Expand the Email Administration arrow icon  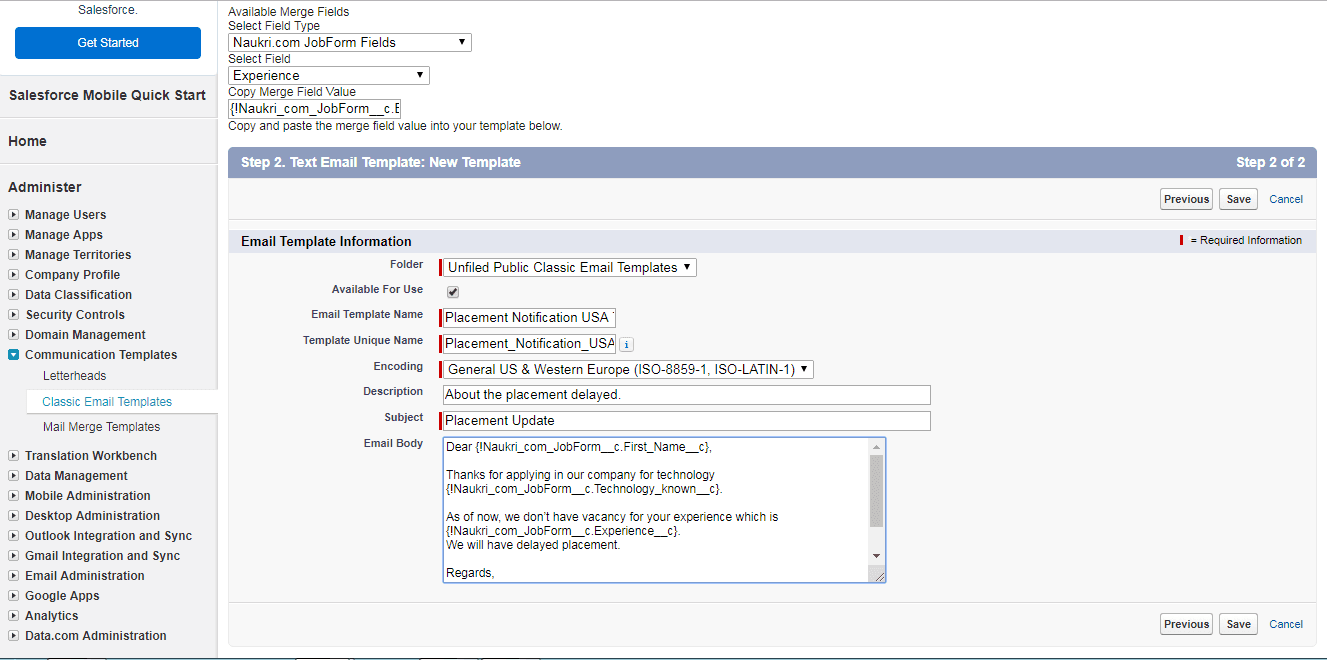[13, 576]
